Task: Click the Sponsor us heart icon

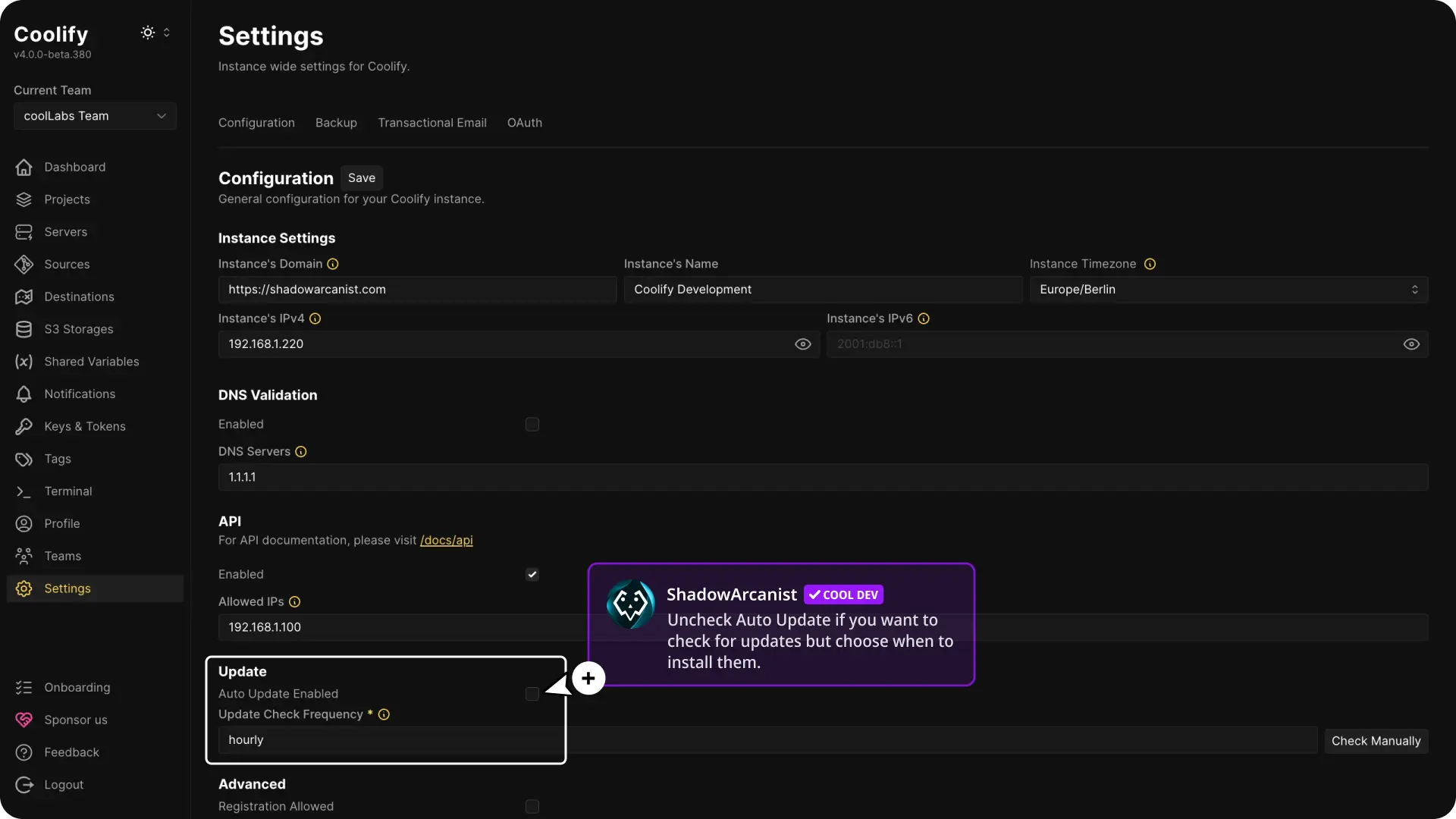Action: pyautogui.click(x=24, y=720)
